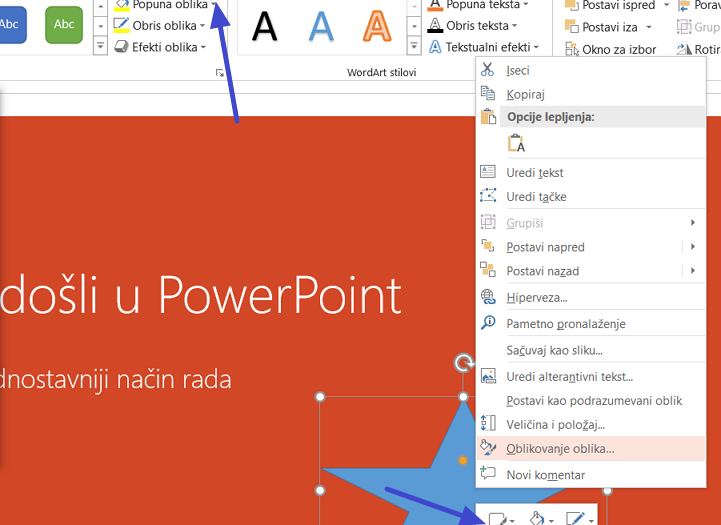Click the star's orange adjustment handle
Viewport: 721px width, 525px height.
[x=463, y=460]
